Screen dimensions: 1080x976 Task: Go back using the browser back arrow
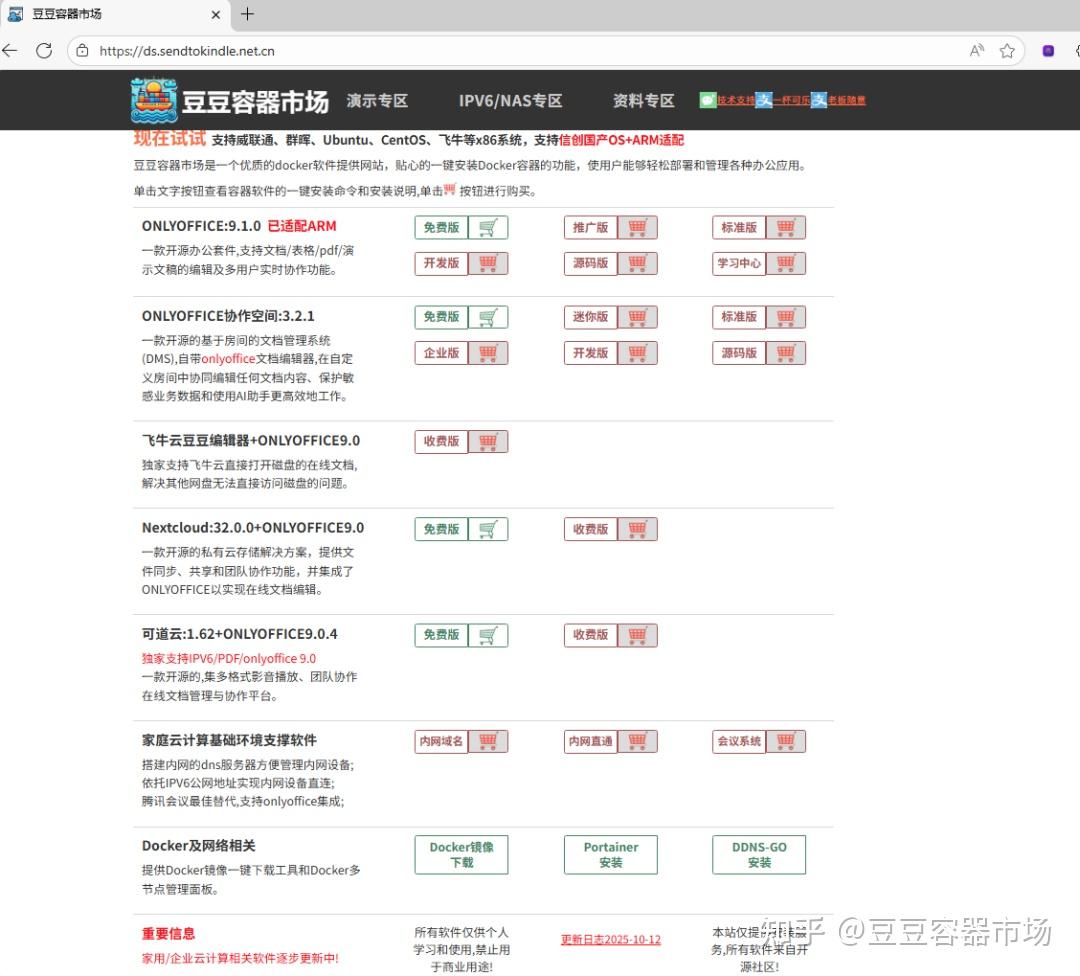(10, 51)
